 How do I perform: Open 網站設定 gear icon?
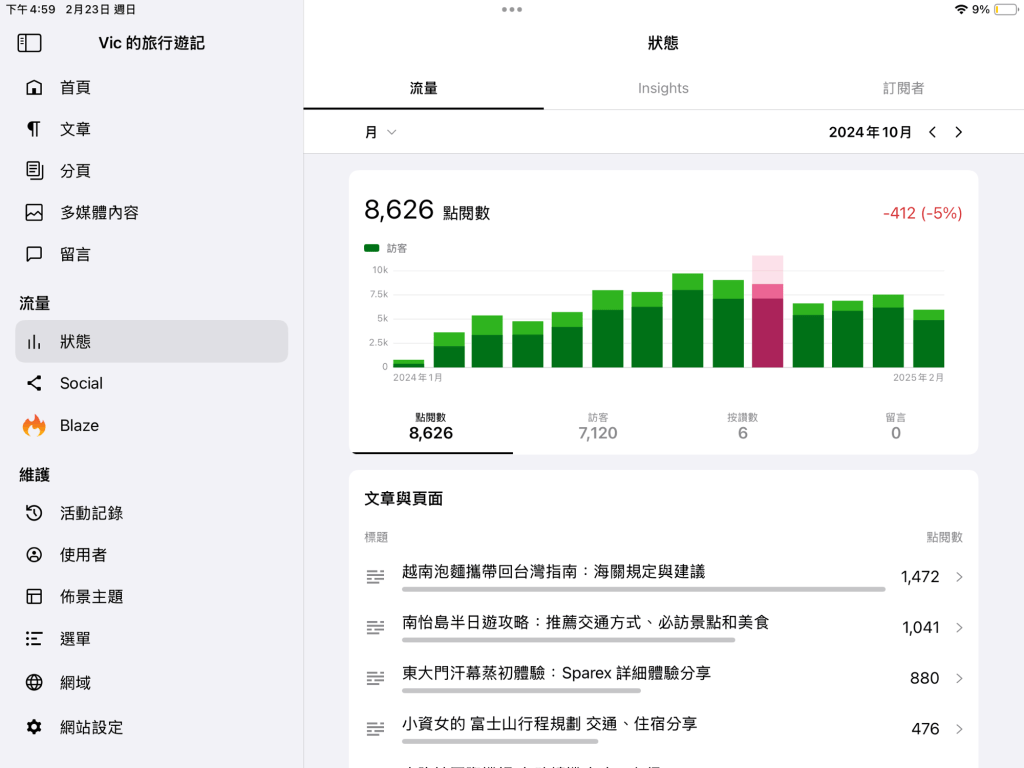pos(34,727)
